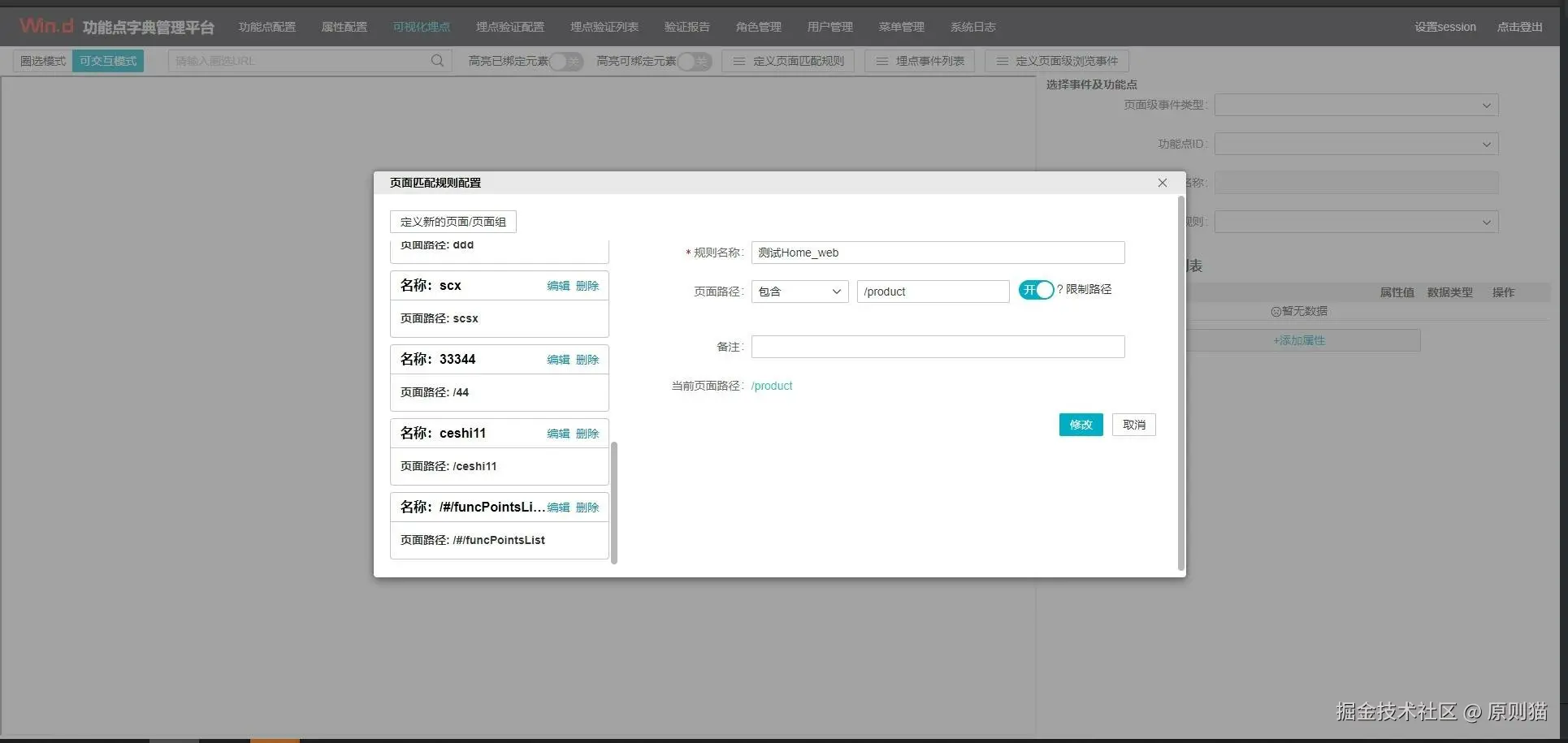Switch to 圈选模式

tap(43, 61)
